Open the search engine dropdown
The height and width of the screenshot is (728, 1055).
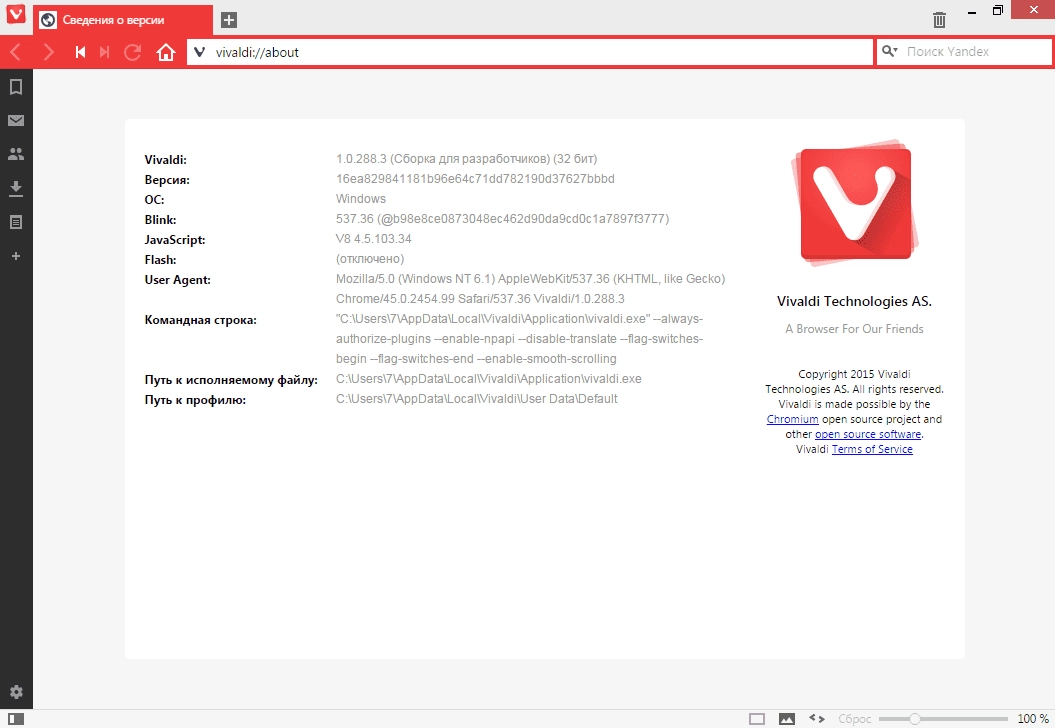889,51
